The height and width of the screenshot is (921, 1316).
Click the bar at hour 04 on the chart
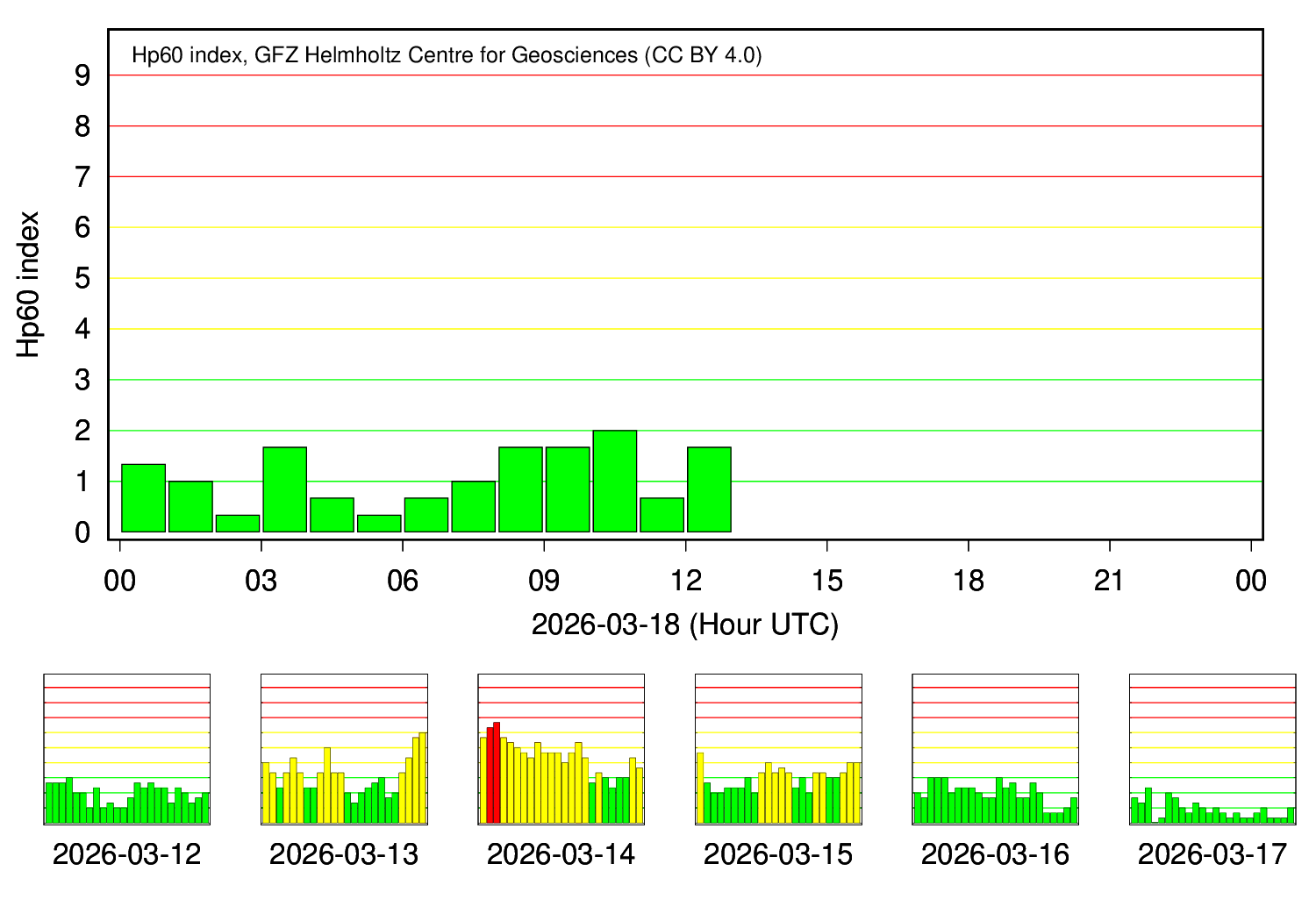coord(332,513)
